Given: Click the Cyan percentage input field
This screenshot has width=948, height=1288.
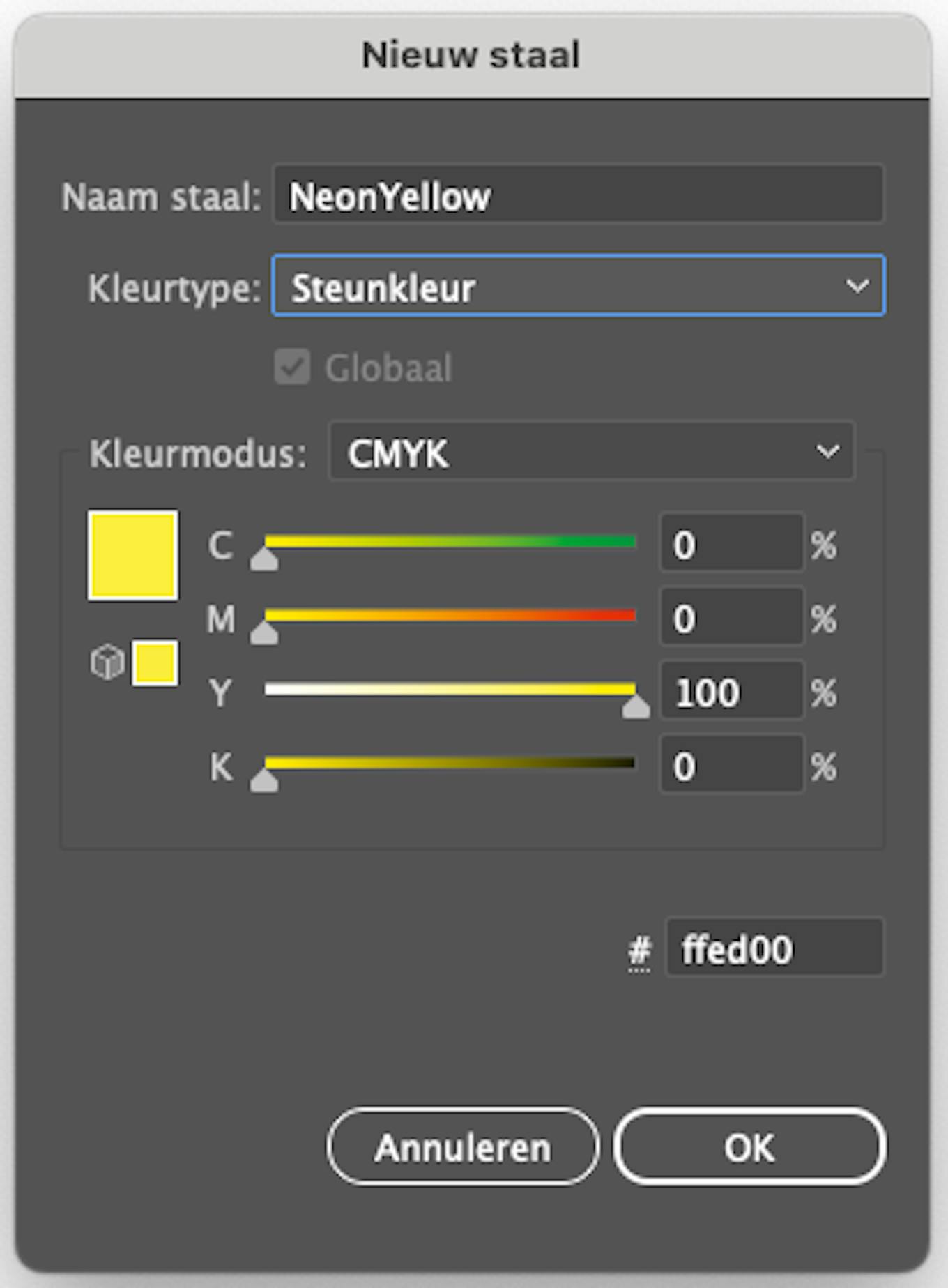Looking at the screenshot, I should pyautogui.click(x=731, y=544).
